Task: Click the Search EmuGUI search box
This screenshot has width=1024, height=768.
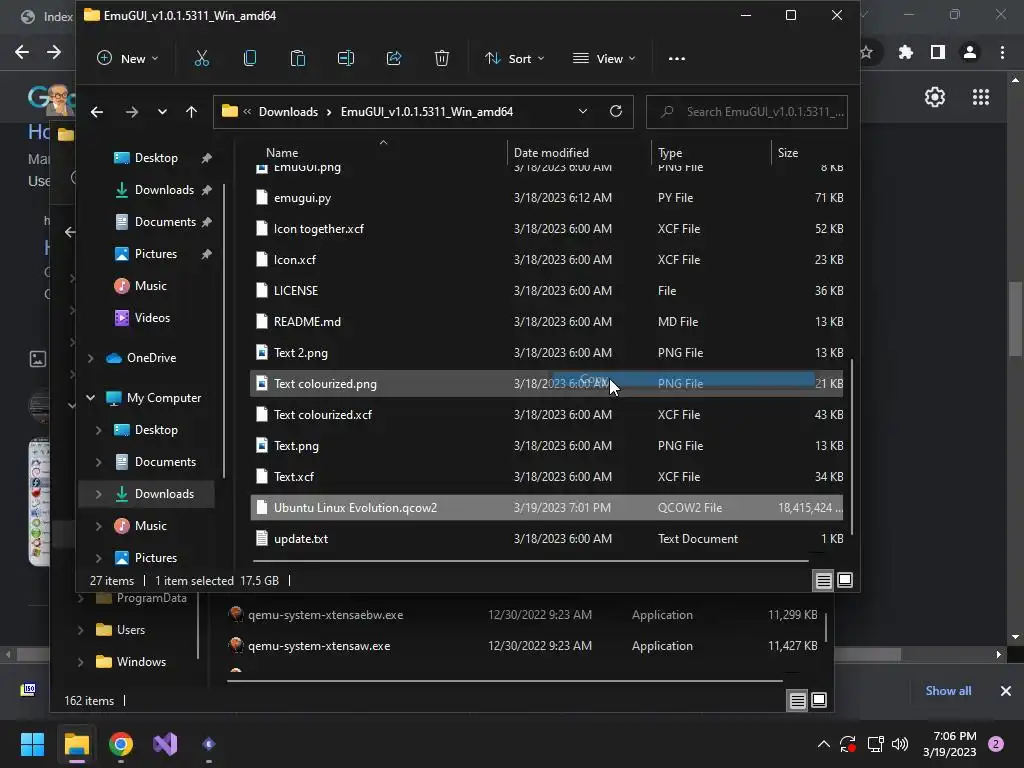Action: coord(746,112)
